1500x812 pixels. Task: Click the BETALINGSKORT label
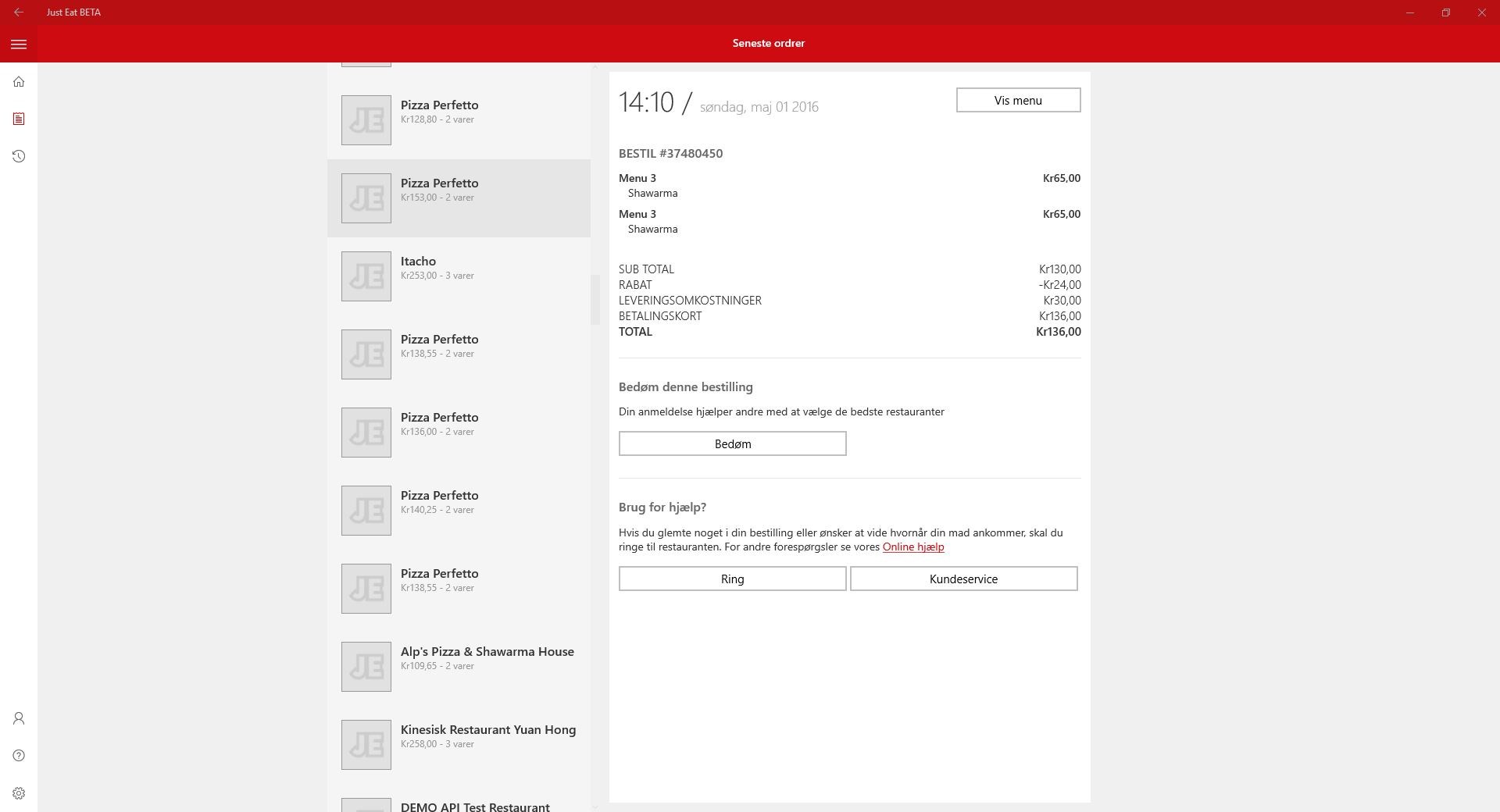[x=660, y=316]
